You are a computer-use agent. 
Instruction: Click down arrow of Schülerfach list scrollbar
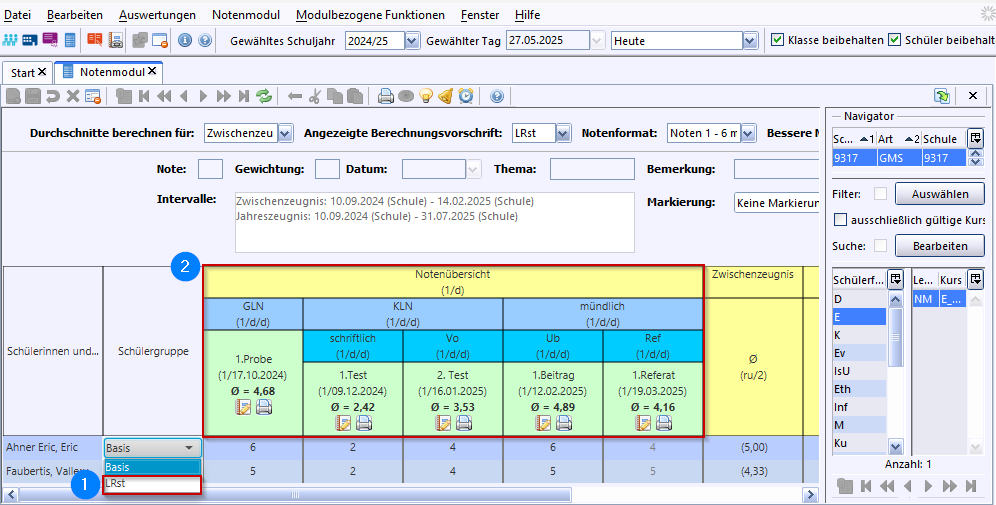tap(895, 446)
